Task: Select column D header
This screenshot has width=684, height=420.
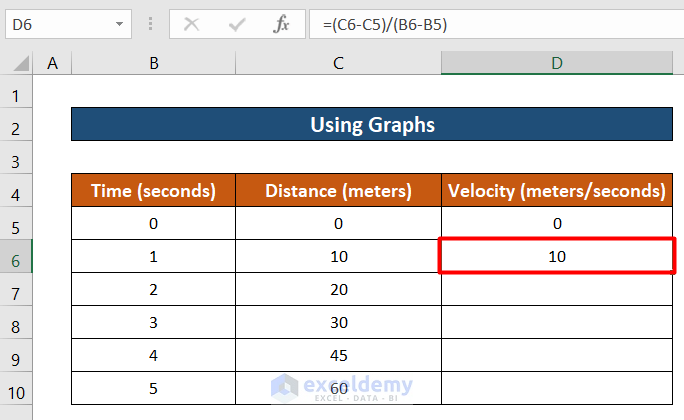Action: point(556,64)
